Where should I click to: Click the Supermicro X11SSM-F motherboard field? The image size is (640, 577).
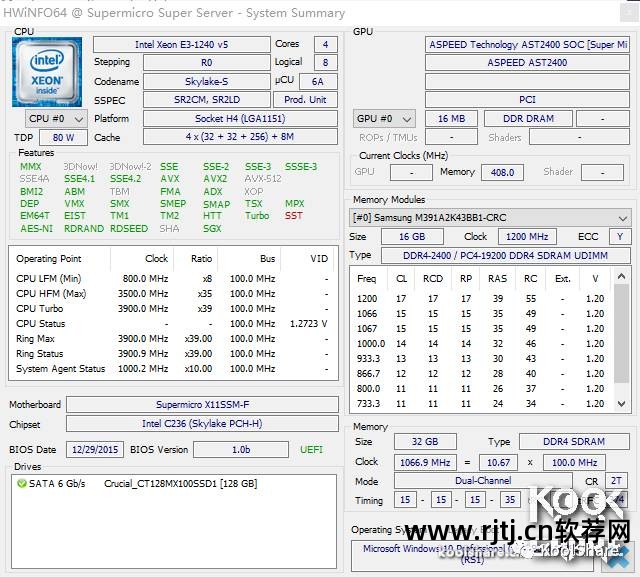coord(202,405)
